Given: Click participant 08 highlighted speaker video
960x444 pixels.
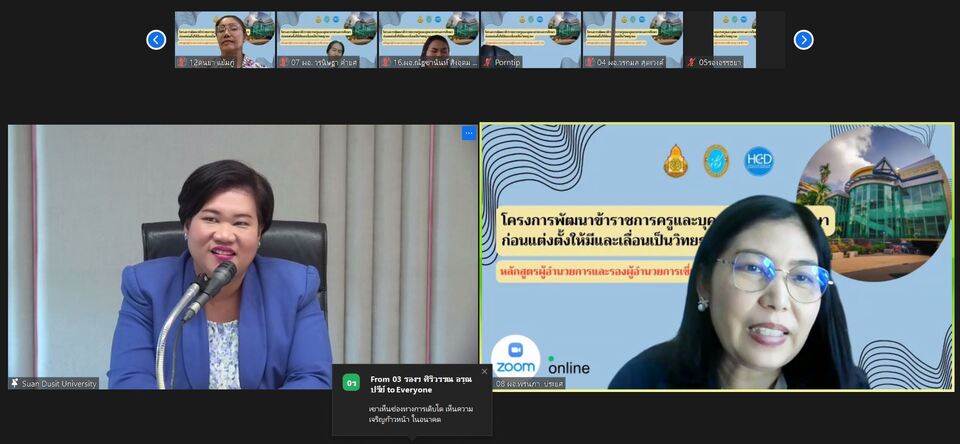Looking at the screenshot, I should 717,257.
